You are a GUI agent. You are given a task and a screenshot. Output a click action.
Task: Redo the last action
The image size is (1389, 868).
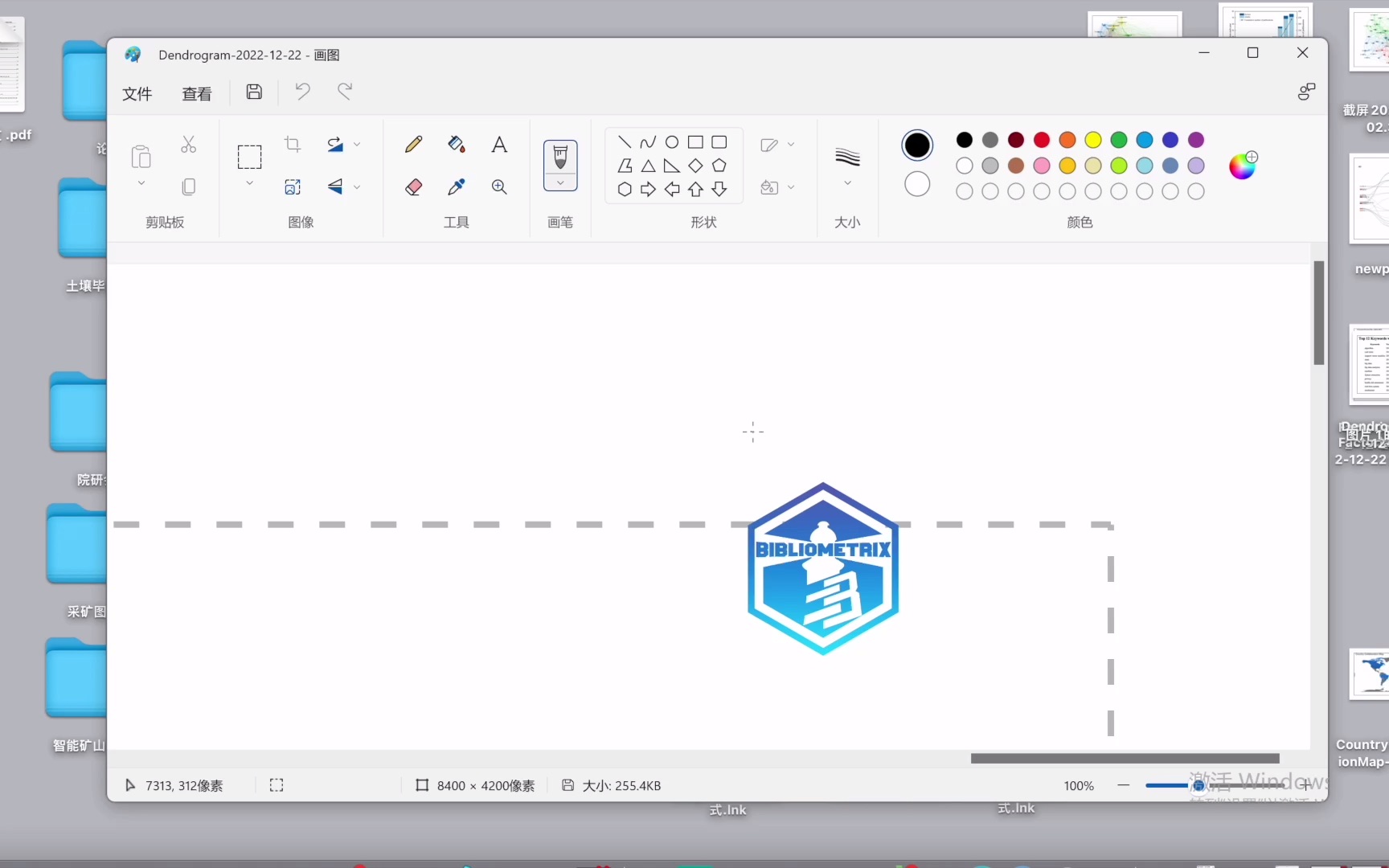345,92
